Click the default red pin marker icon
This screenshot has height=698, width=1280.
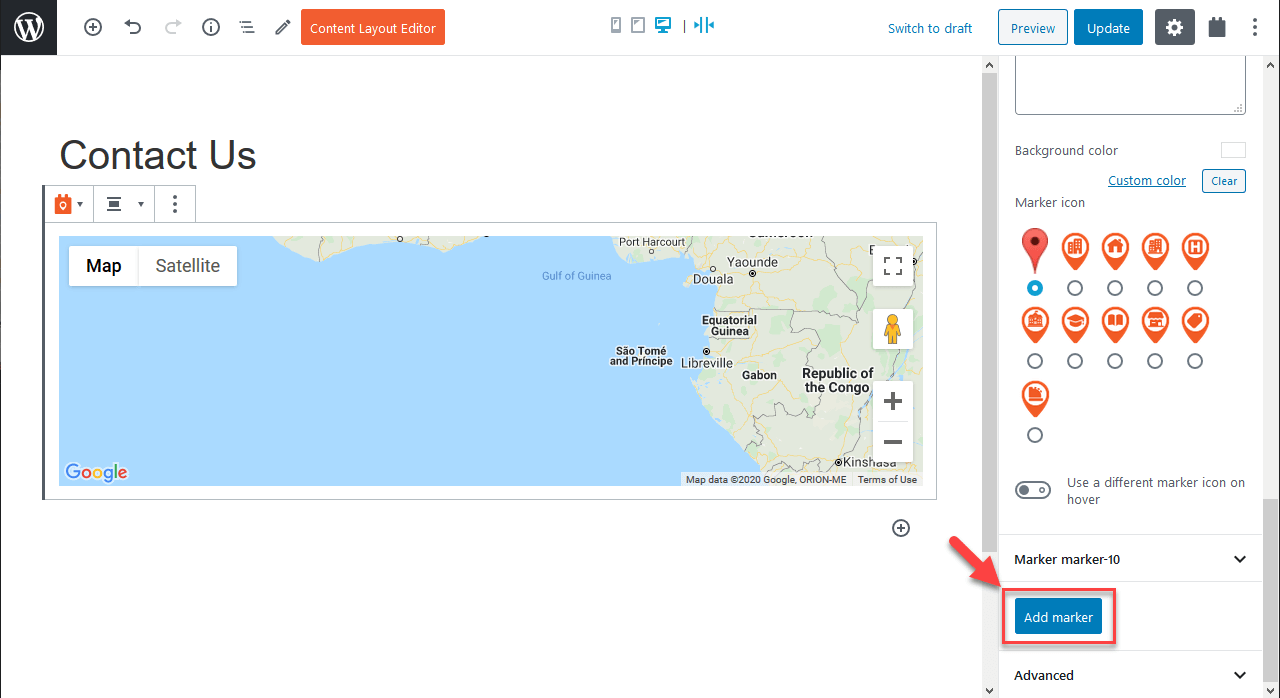[1035, 250]
